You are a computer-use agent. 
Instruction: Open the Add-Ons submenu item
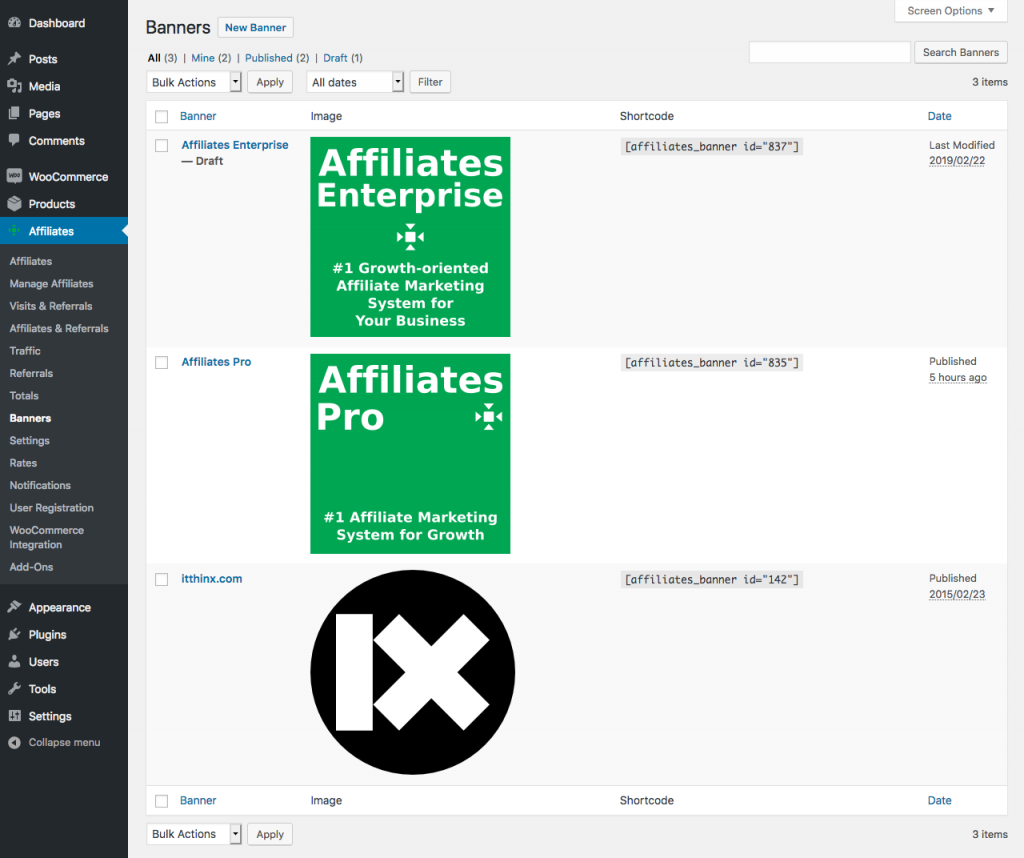click(31, 567)
